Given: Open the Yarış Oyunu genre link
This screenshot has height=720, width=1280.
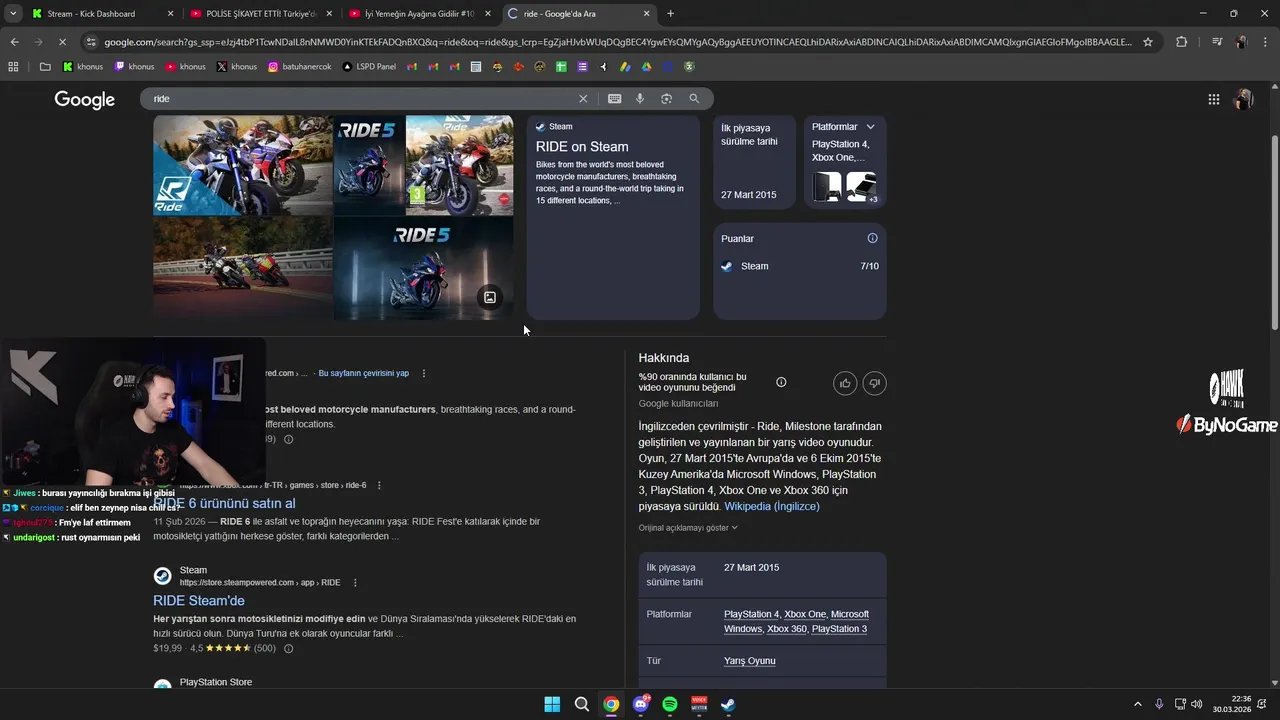Looking at the screenshot, I should click(750, 661).
